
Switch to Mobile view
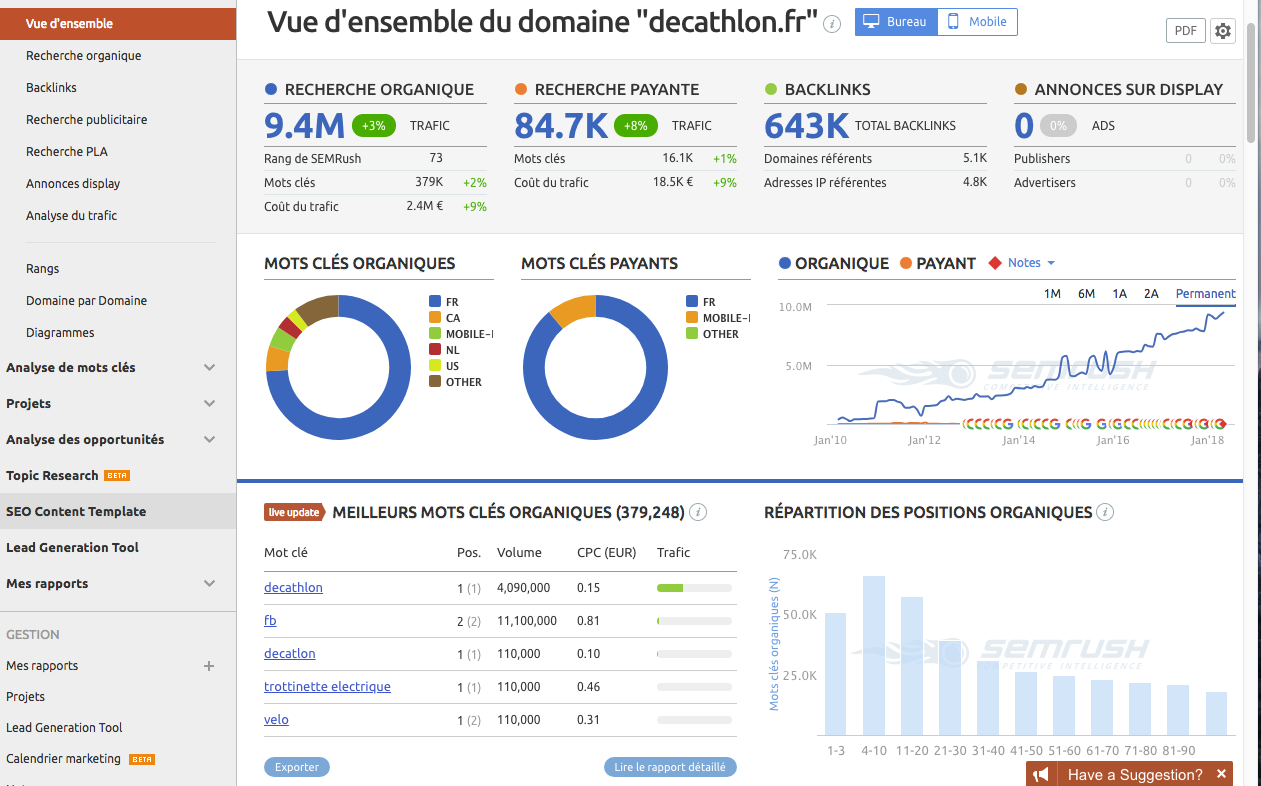point(977,21)
